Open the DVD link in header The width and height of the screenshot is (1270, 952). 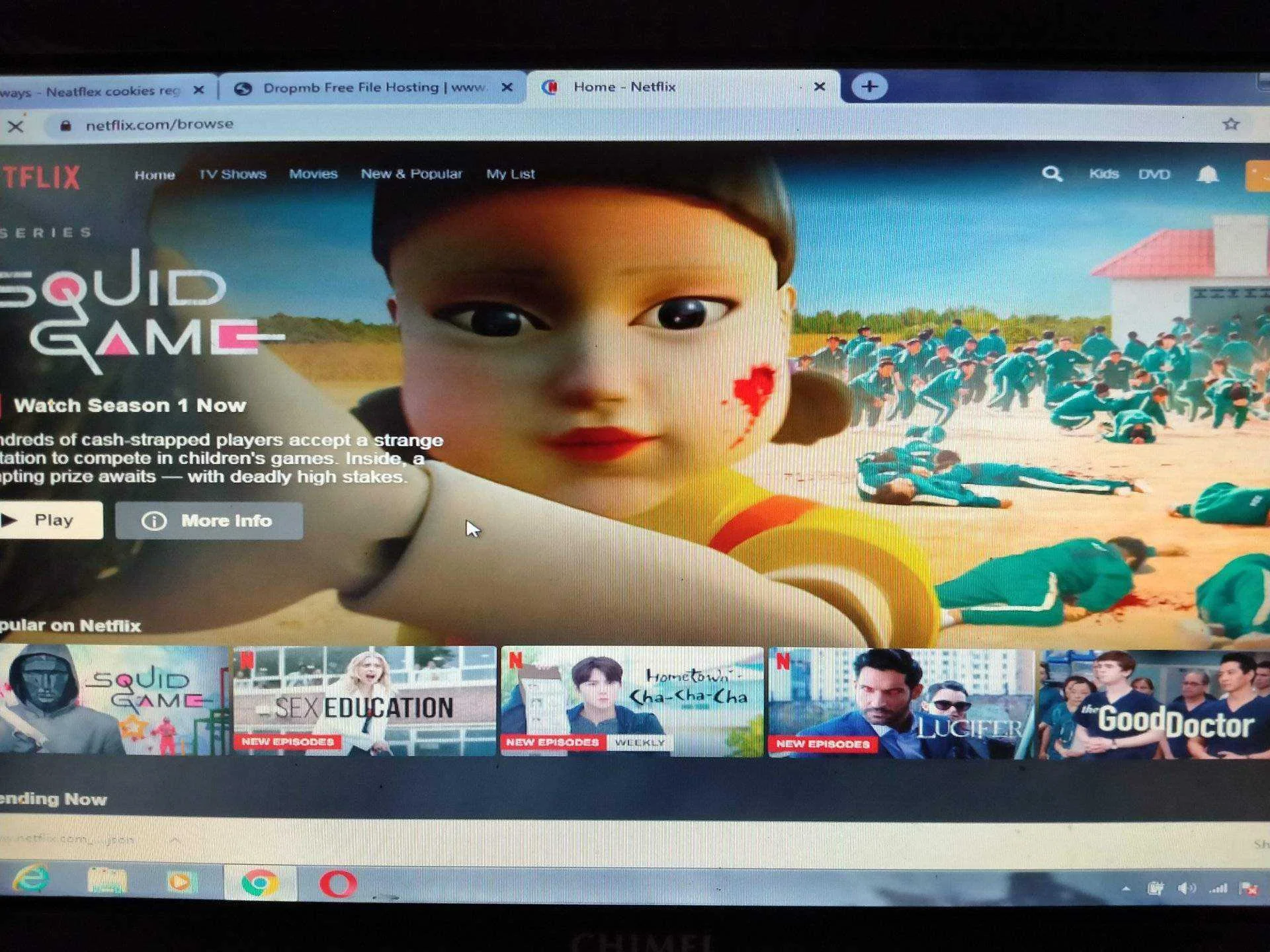[1154, 175]
